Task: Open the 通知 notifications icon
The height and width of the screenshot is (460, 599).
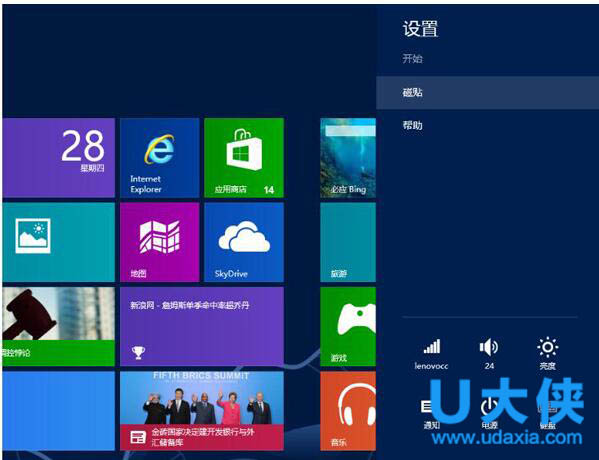Action: pyautogui.click(x=431, y=414)
